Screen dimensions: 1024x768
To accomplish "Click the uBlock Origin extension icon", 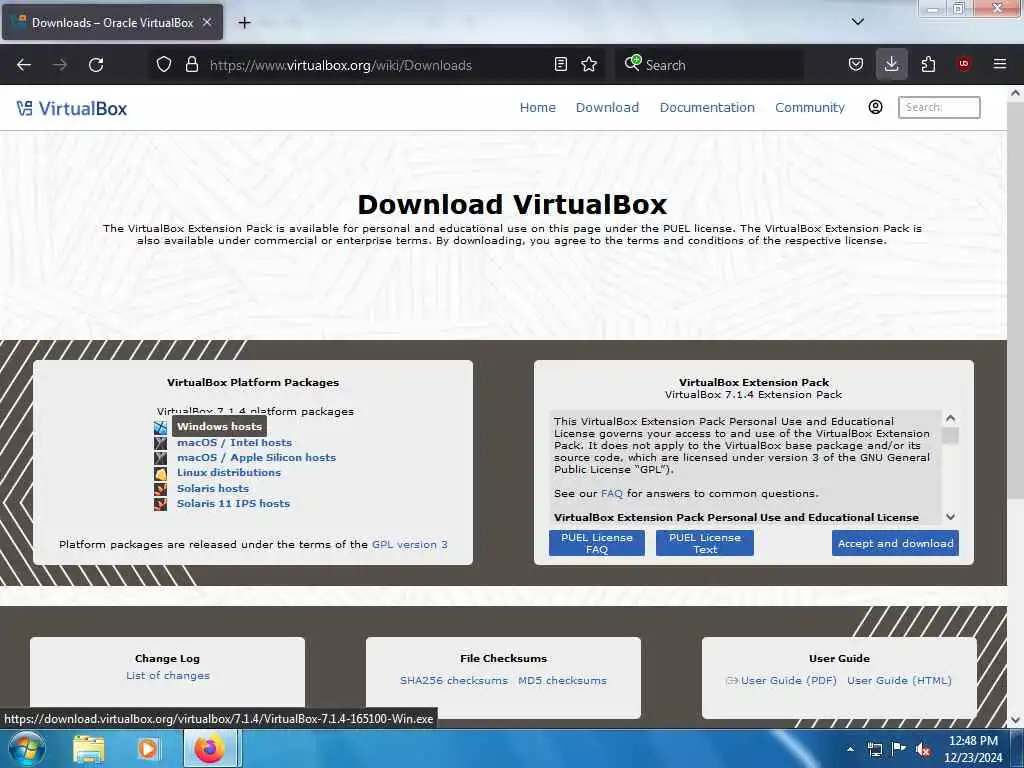I will (x=964, y=64).
